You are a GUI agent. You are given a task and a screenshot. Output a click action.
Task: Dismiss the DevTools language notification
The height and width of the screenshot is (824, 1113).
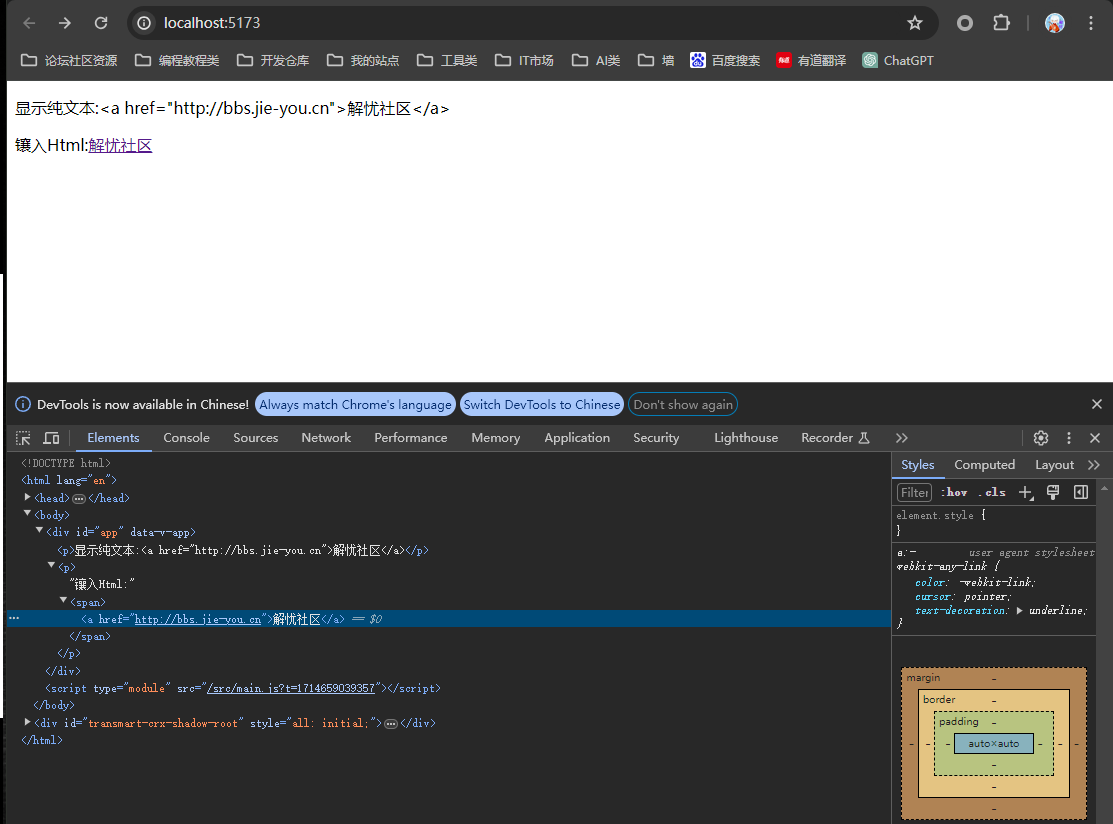click(x=1097, y=405)
